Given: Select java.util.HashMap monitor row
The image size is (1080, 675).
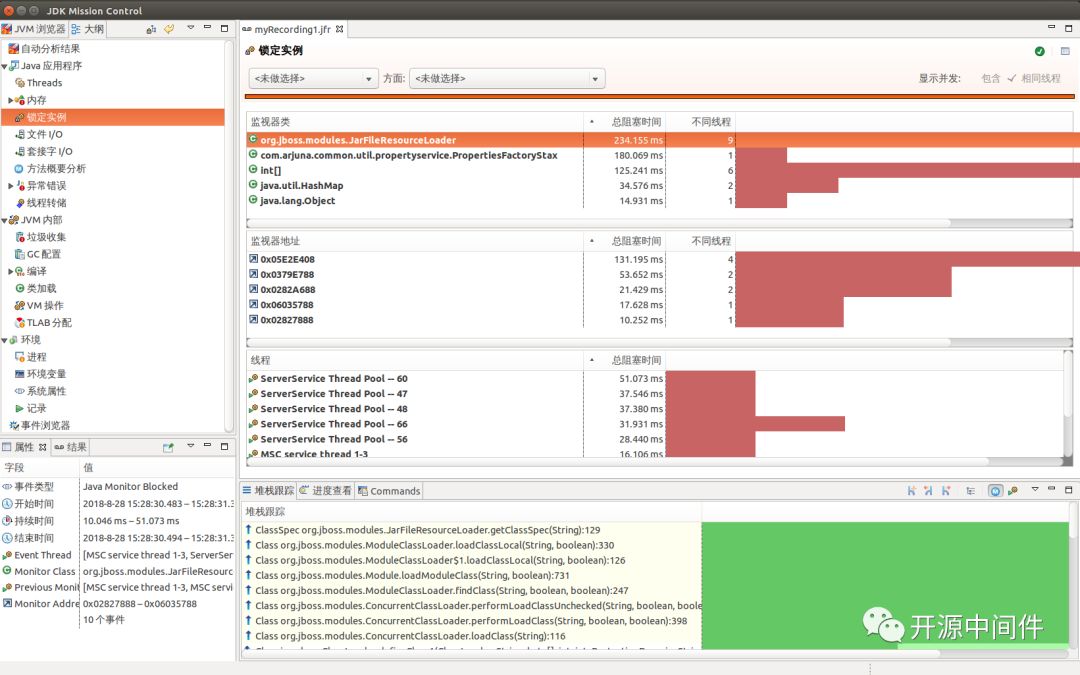Looking at the screenshot, I should (x=663, y=185).
